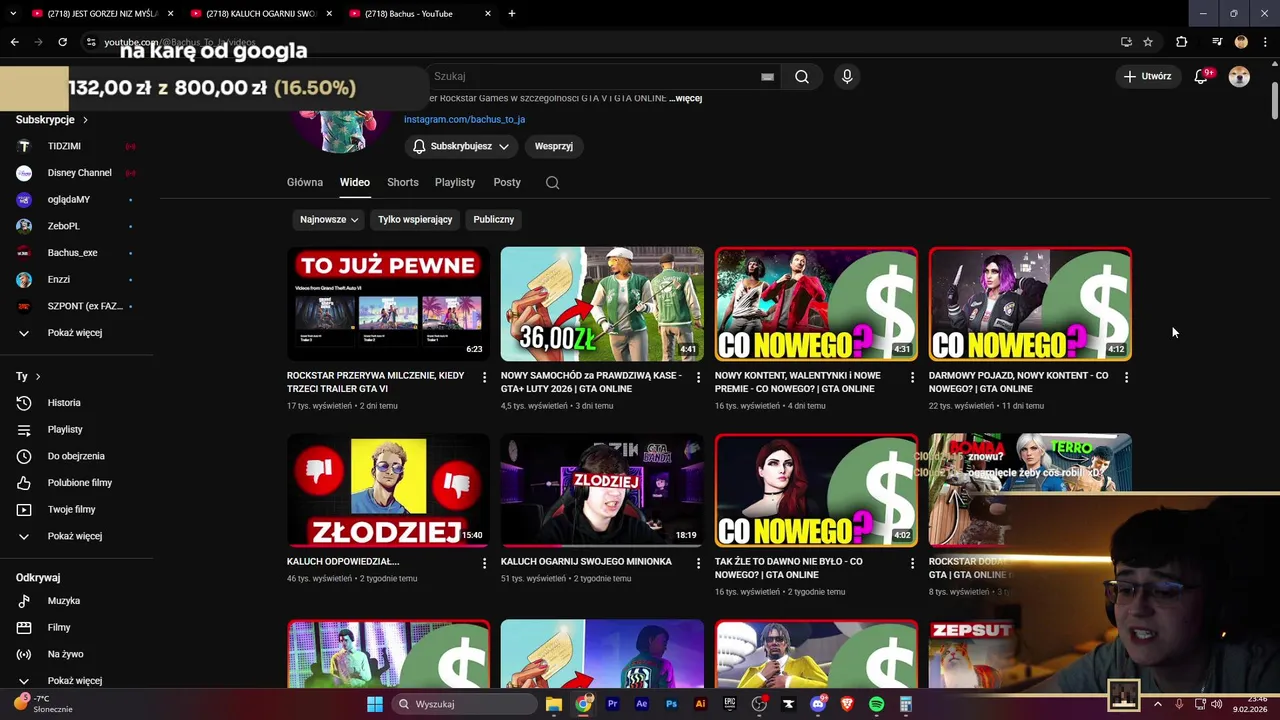Expand Pokaż więcej under Odkrywaj

pyautogui.click(x=76, y=680)
